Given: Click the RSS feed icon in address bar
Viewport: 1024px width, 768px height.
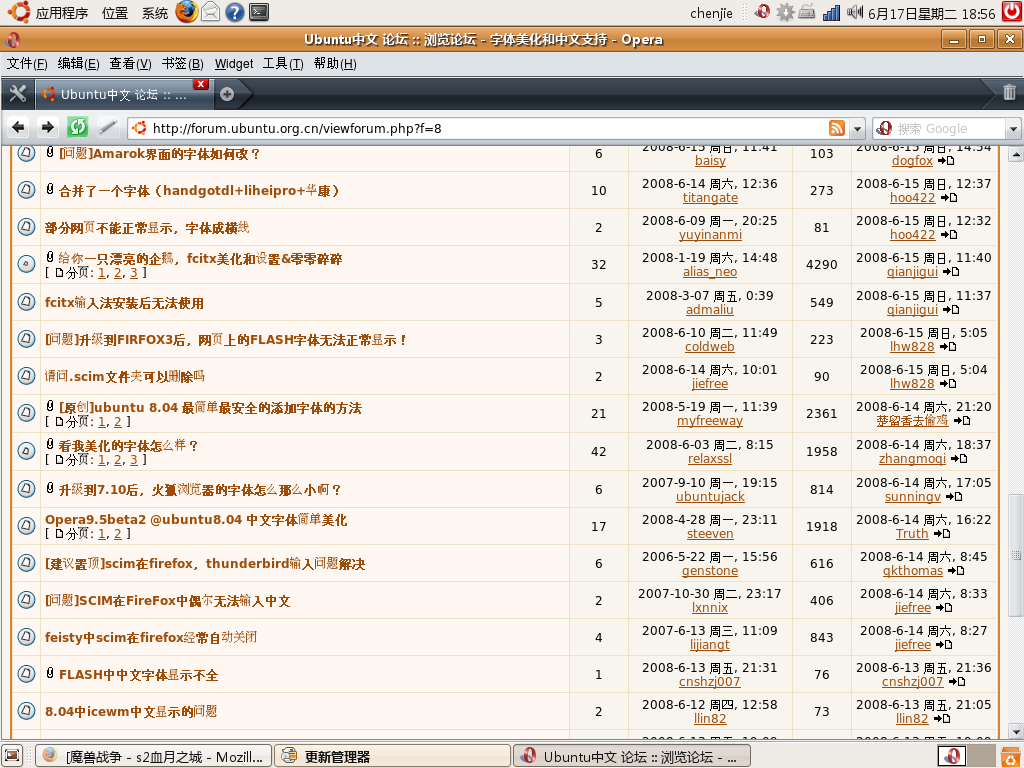Looking at the screenshot, I should click(837, 128).
